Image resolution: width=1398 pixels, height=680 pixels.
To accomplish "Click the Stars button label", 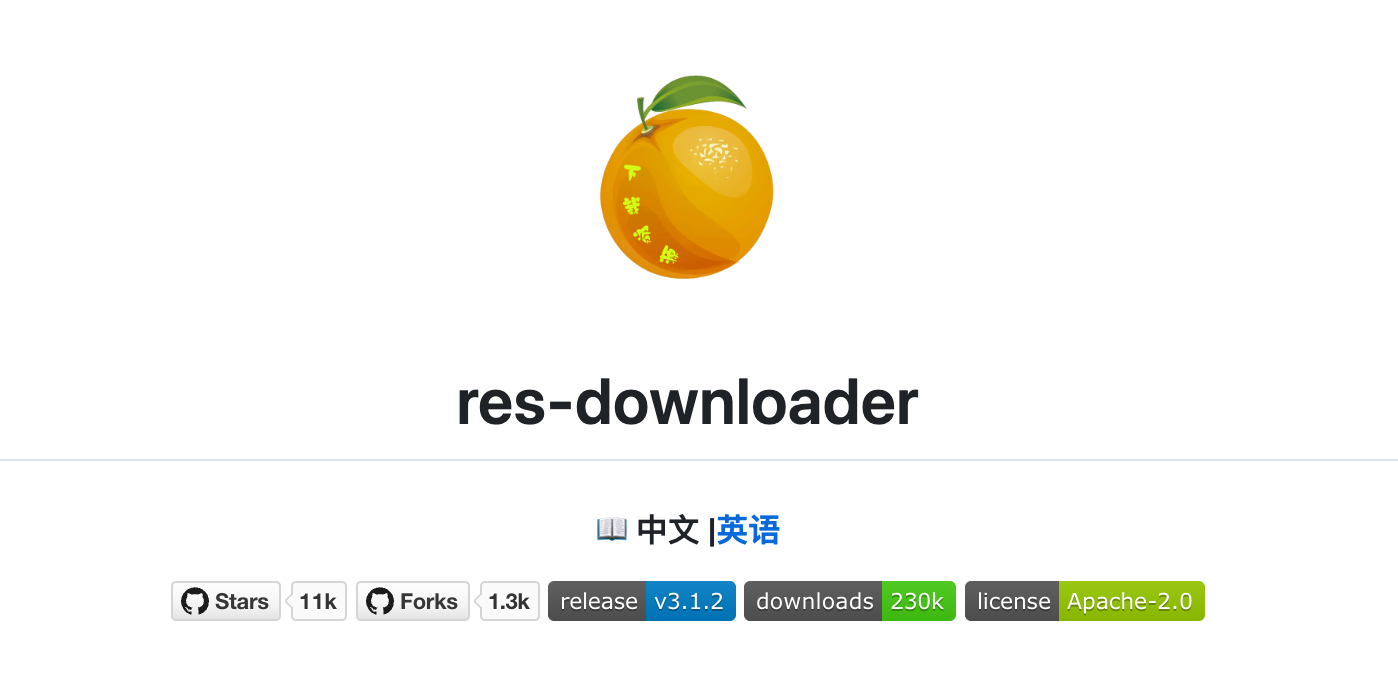I will click(x=242, y=601).
